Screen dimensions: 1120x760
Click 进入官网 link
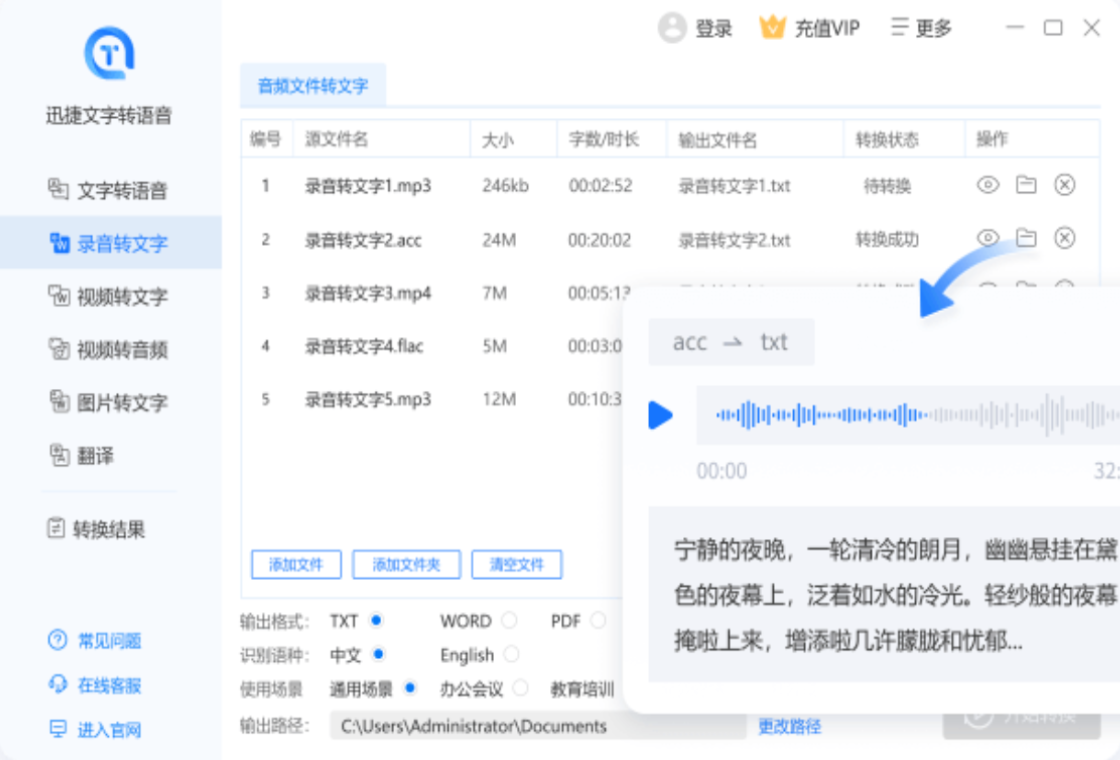tap(109, 729)
